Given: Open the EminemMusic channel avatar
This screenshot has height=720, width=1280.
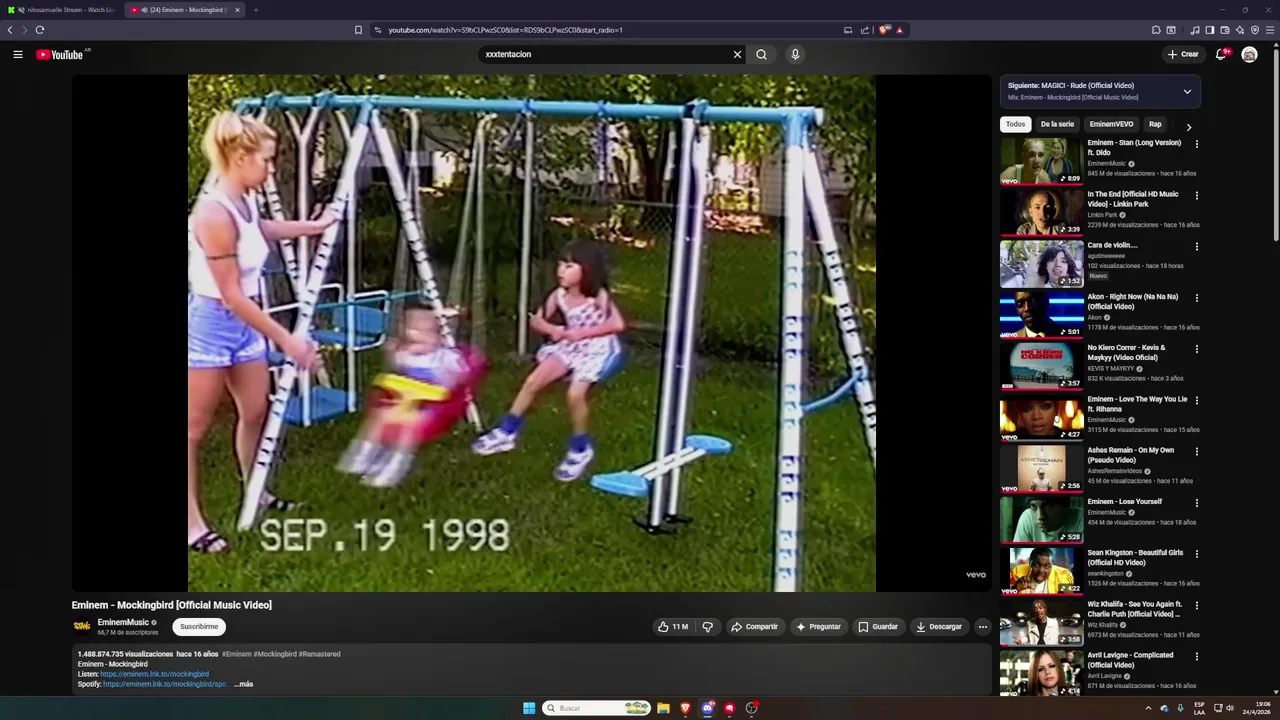Looking at the screenshot, I should click(82, 627).
